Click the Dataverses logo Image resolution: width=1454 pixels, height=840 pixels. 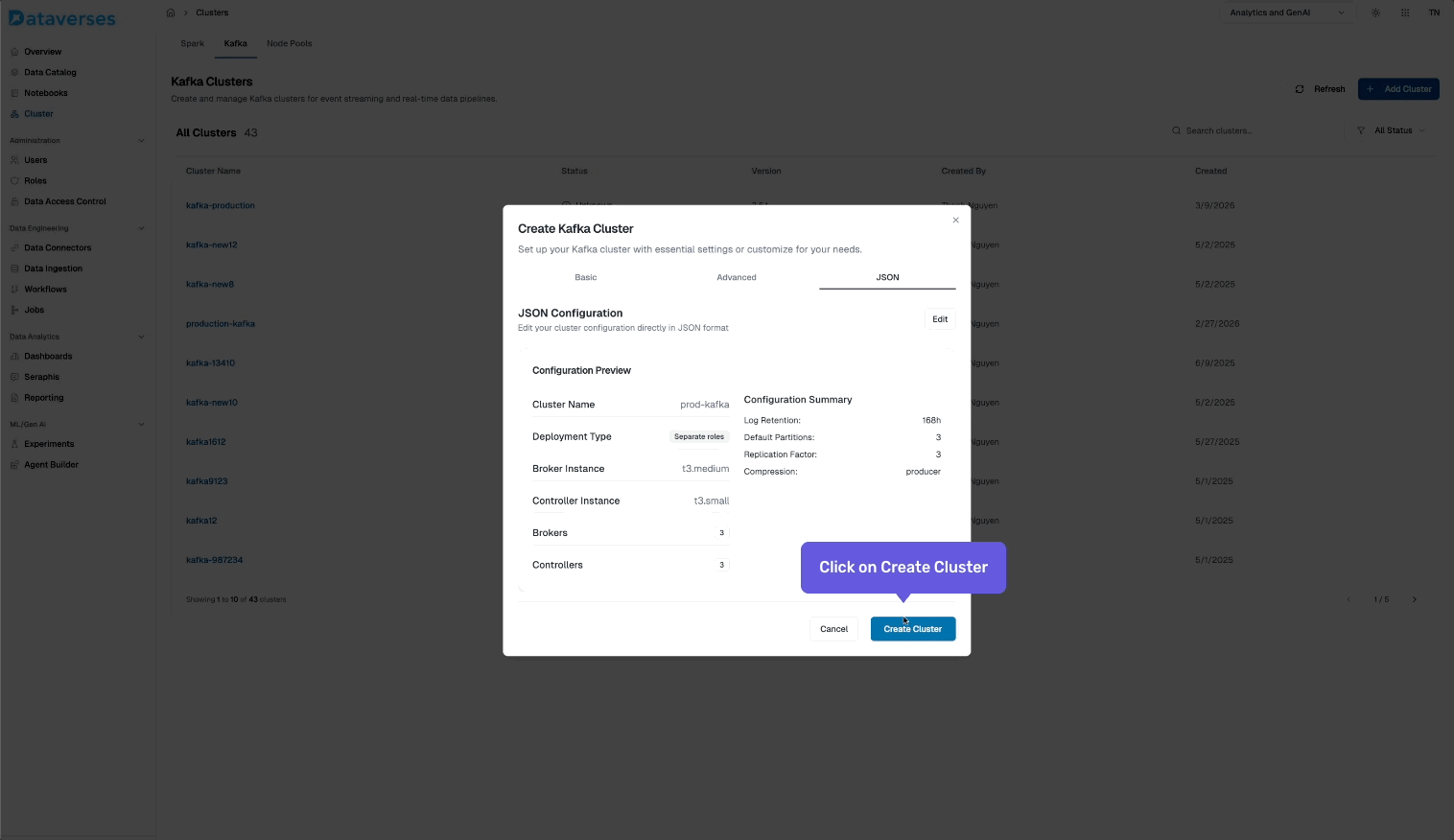[61, 18]
